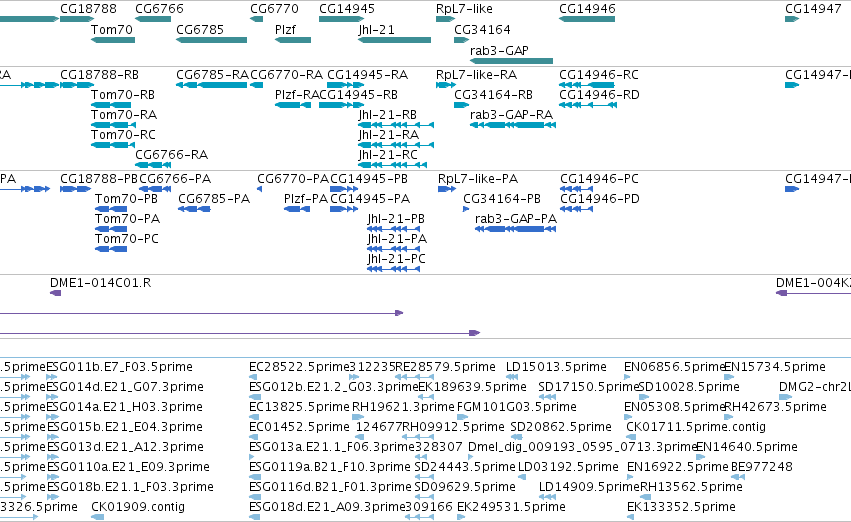
Task: Select protein label Plzf-PA
Action: (306, 199)
